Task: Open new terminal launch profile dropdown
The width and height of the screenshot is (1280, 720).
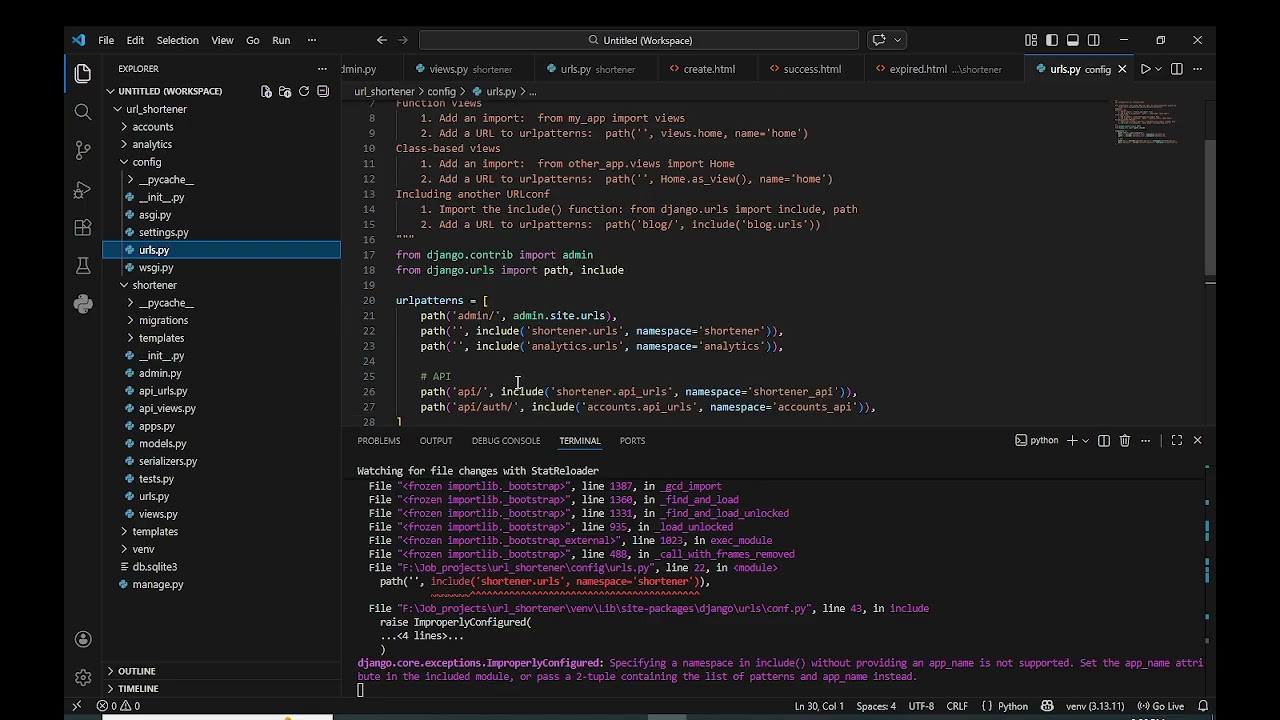Action: [x=1085, y=440]
